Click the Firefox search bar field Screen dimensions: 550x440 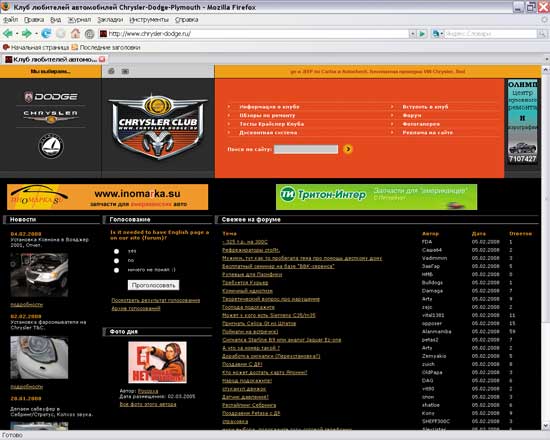[x=490, y=34]
